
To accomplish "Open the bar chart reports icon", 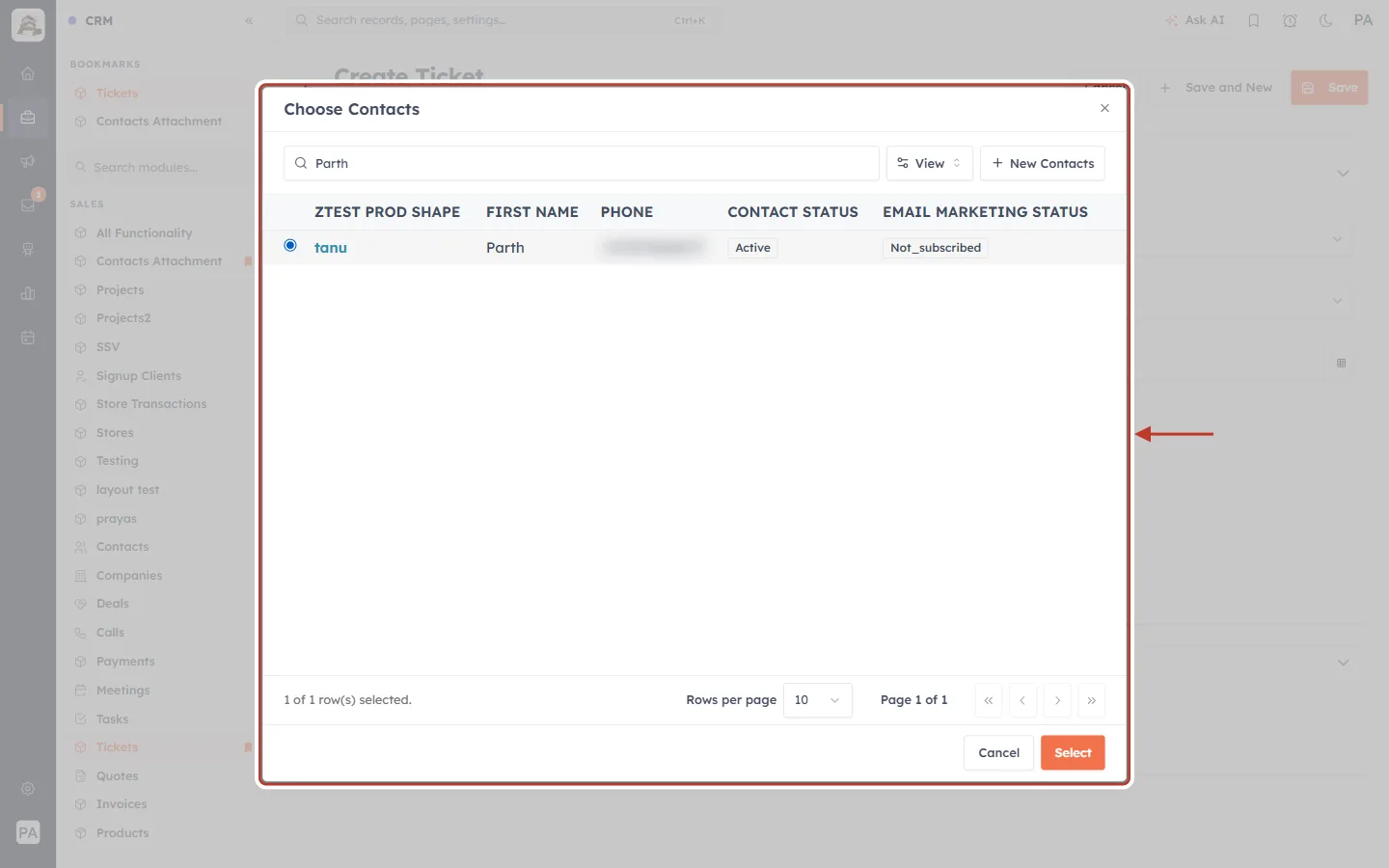I will click(28, 293).
